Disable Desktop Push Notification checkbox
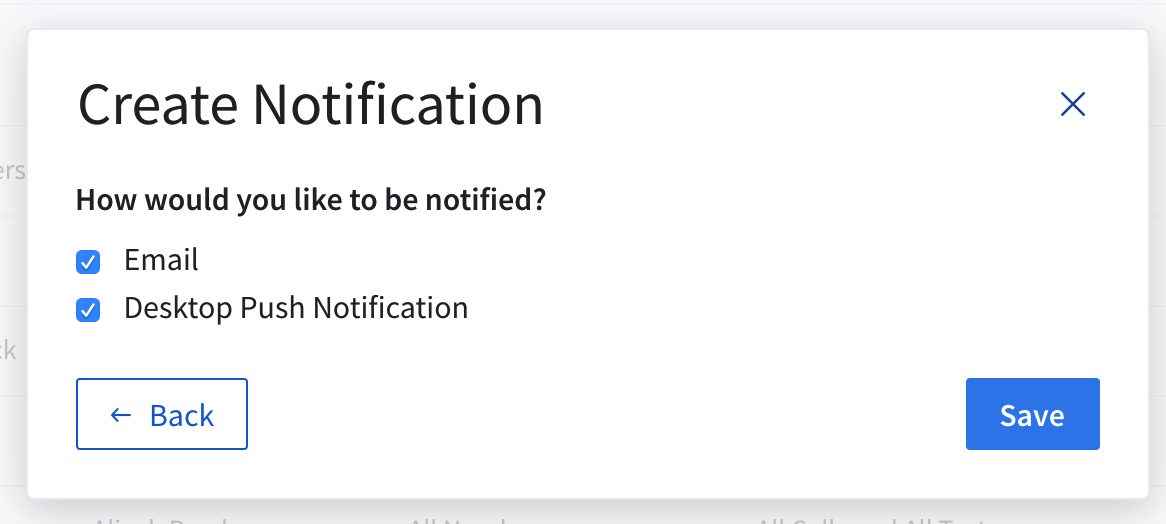The width and height of the screenshot is (1166, 524). 88,310
